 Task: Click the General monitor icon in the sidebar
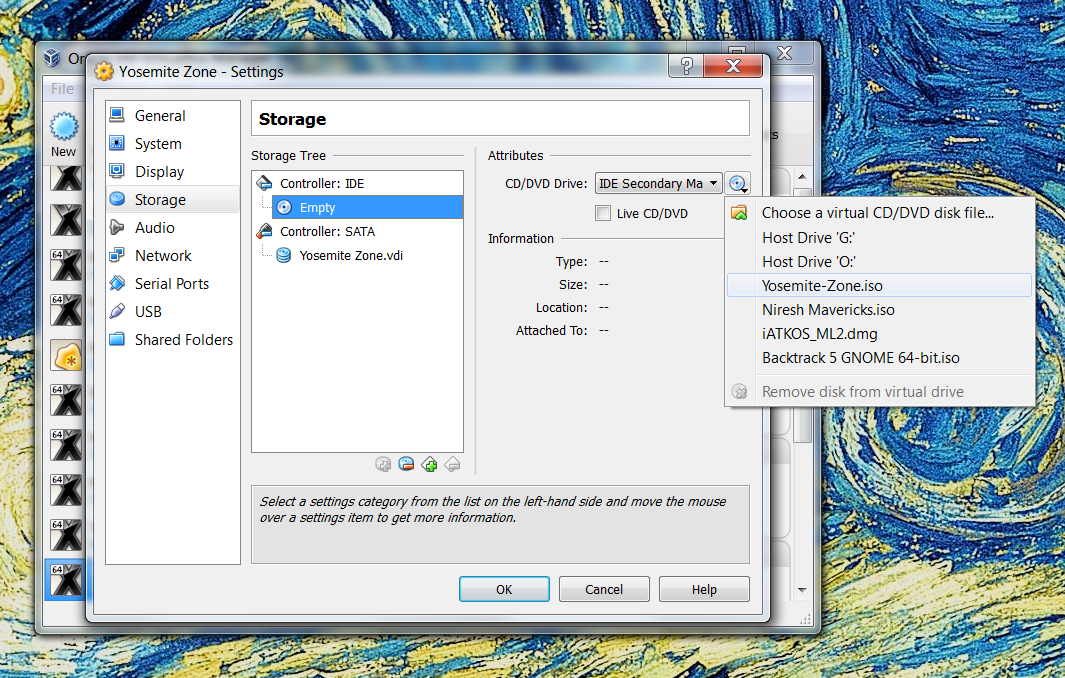(118, 115)
